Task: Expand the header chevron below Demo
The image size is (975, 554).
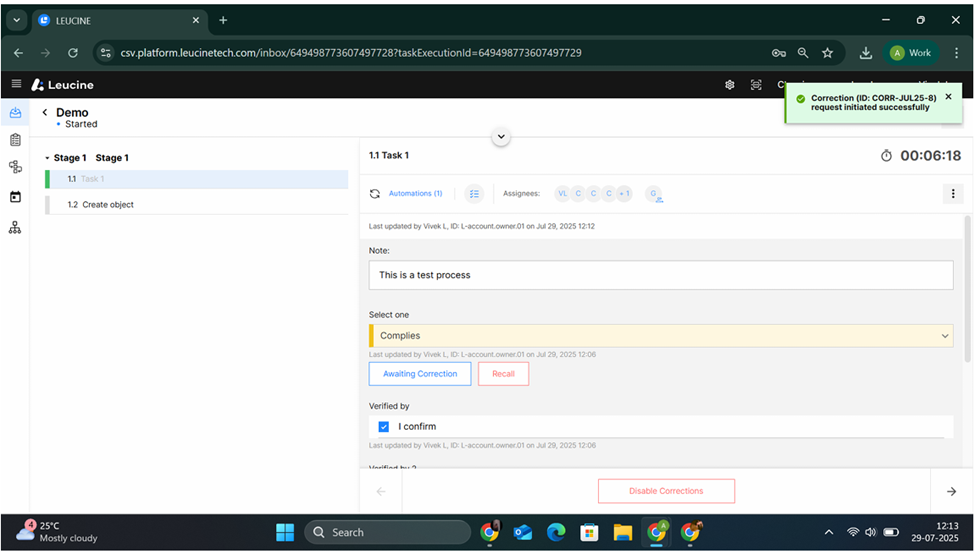Action: (502, 137)
